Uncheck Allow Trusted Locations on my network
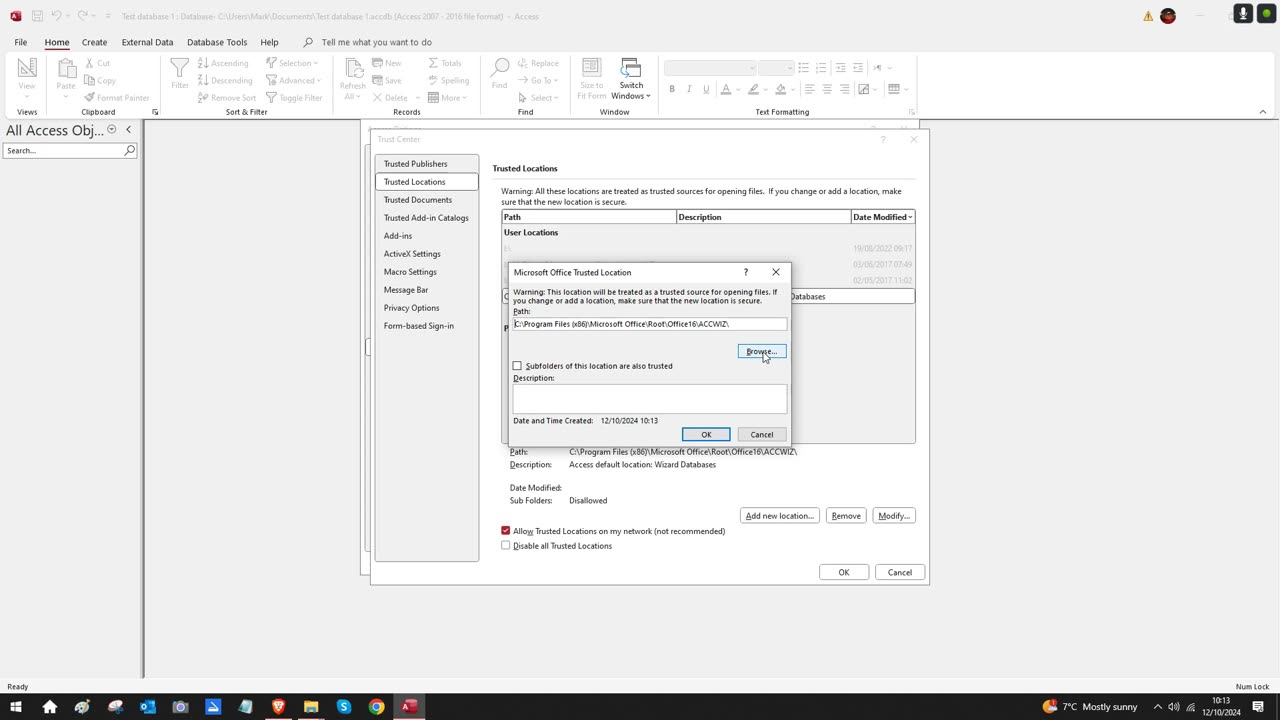The height and width of the screenshot is (720, 1280). (x=506, y=531)
